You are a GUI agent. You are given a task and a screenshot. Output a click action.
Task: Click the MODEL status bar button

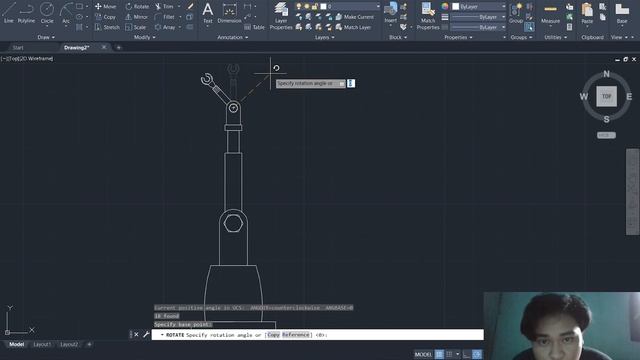(x=423, y=354)
